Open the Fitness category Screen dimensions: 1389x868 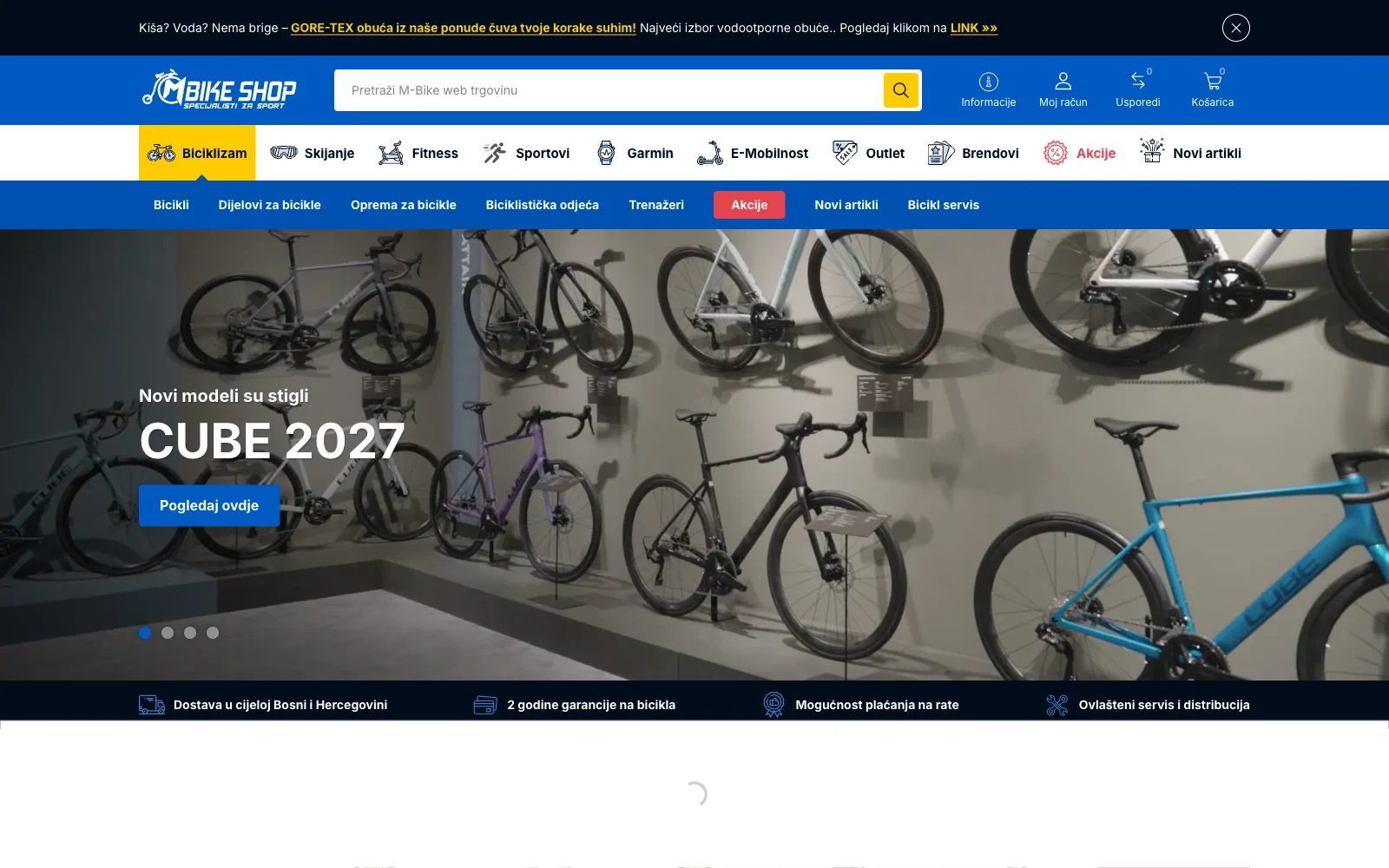[418, 153]
